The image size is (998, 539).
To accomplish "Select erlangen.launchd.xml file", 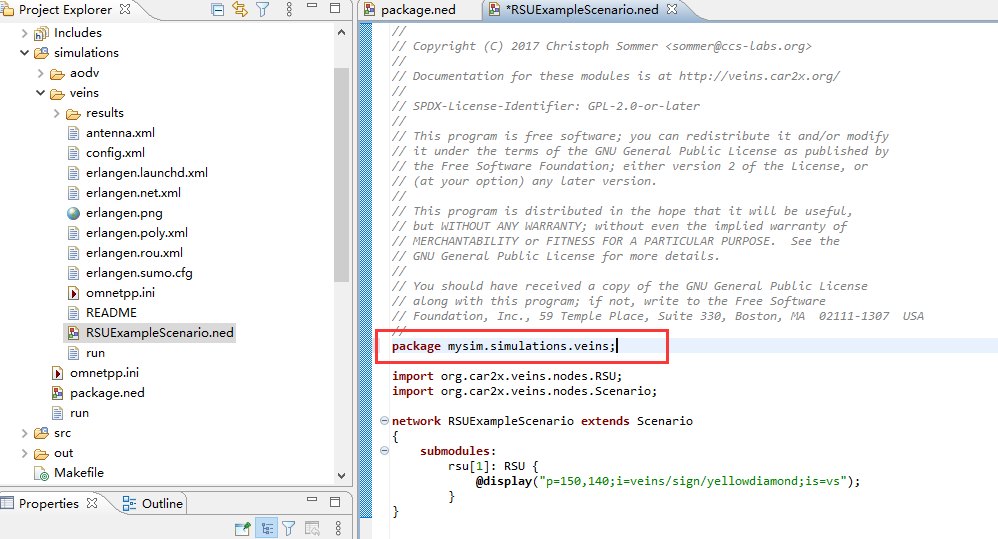I will (146, 172).
